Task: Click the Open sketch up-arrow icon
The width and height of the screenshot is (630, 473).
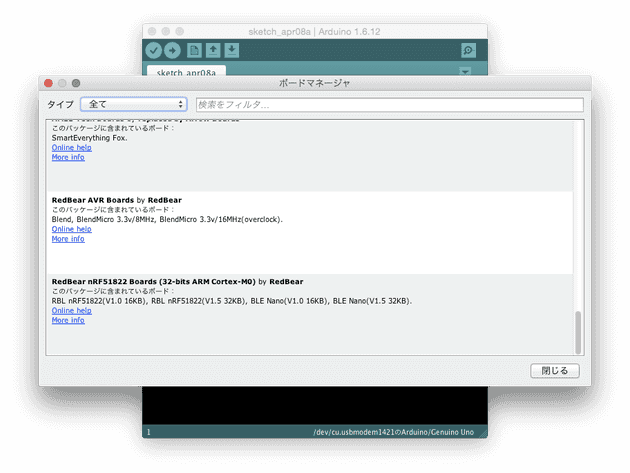Action: pos(213,50)
